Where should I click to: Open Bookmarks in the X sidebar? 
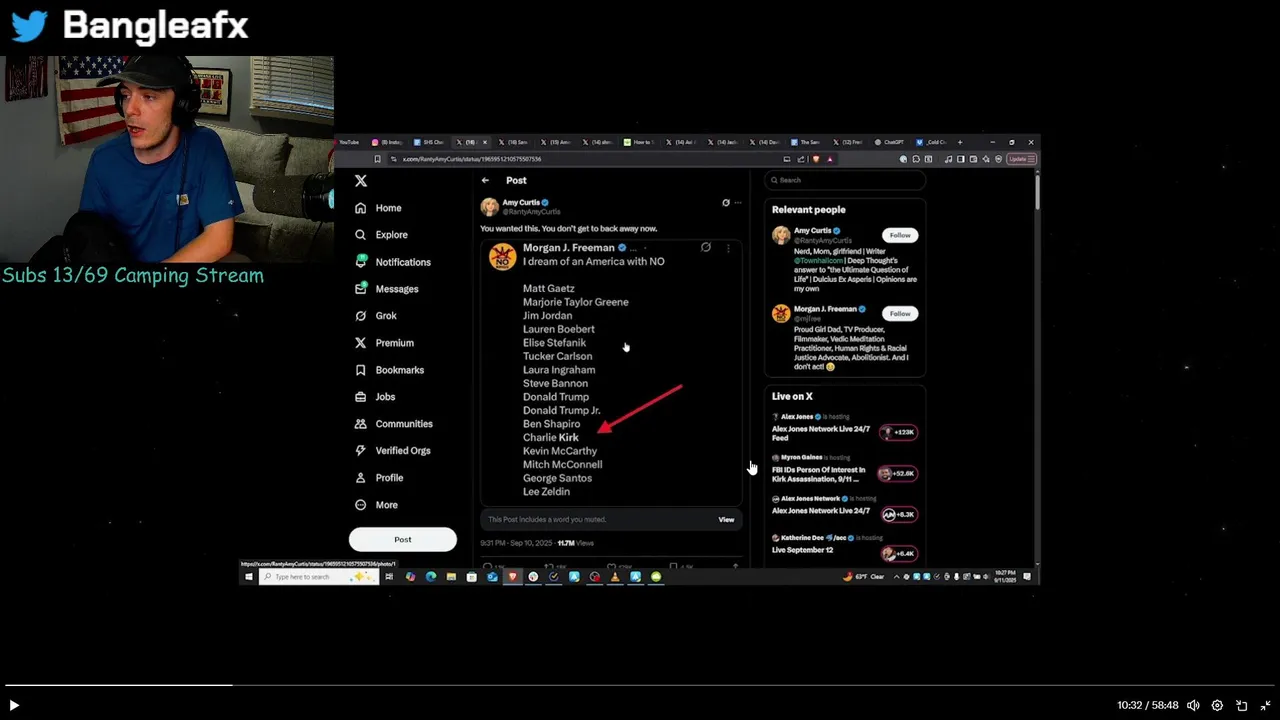pyautogui.click(x=389, y=370)
